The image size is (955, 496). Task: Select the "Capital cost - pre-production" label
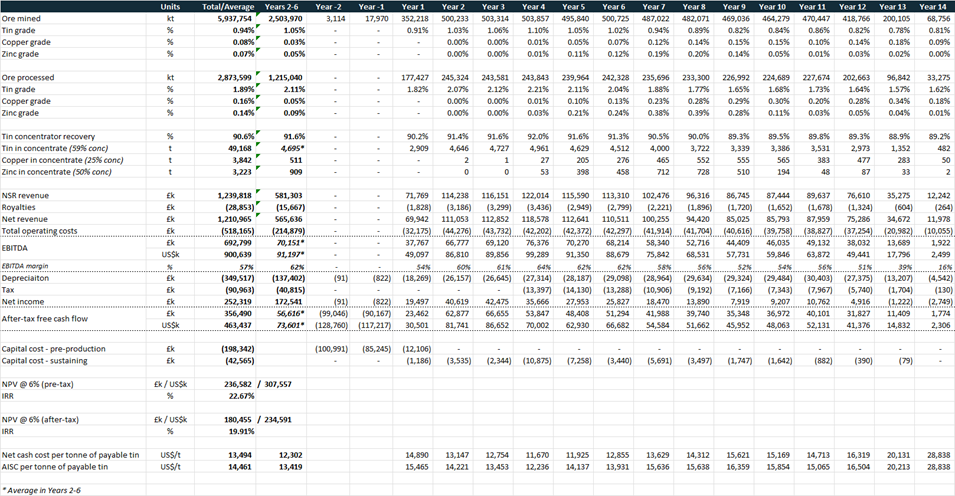tap(55, 346)
